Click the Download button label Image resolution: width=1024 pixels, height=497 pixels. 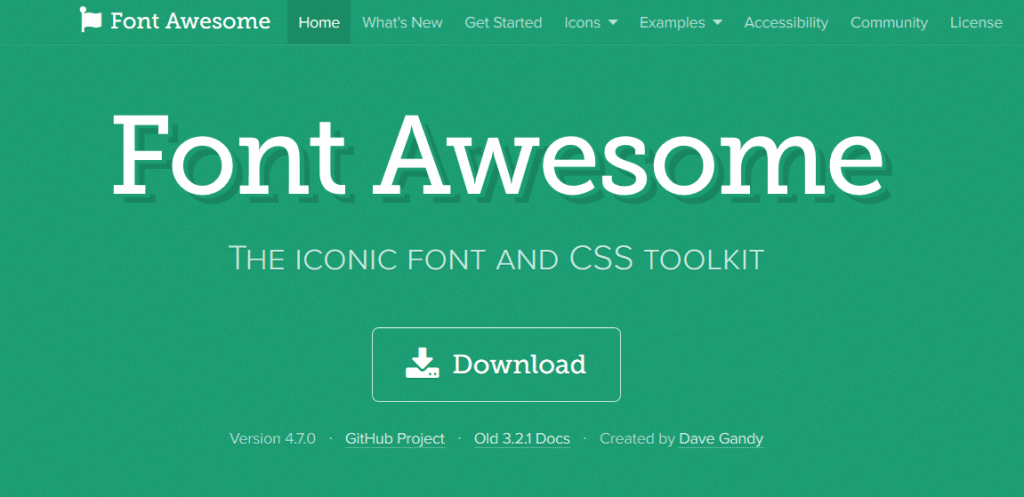point(519,364)
